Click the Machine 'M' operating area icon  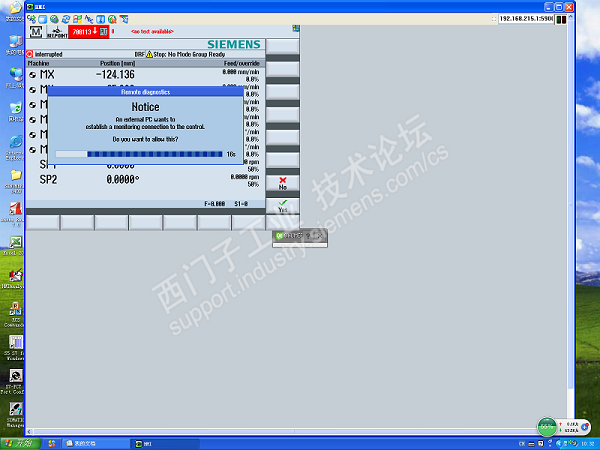(36, 32)
